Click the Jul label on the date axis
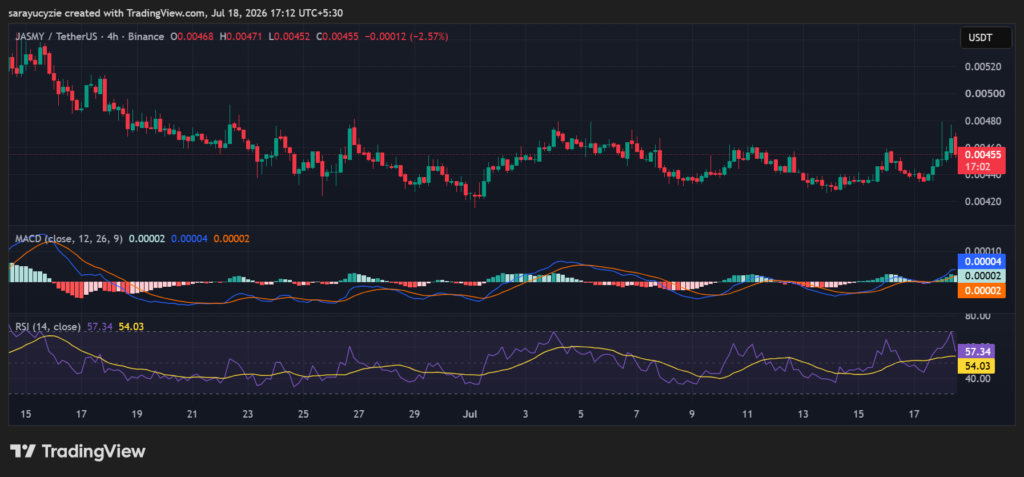Viewport: 1024px width, 477px height. [470, 414]
